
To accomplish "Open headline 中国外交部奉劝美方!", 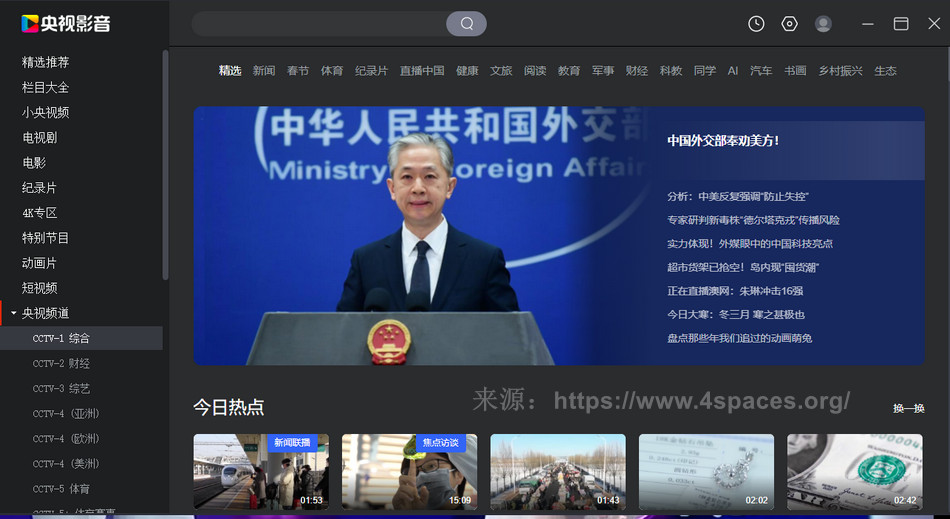I will click(723, 141).
